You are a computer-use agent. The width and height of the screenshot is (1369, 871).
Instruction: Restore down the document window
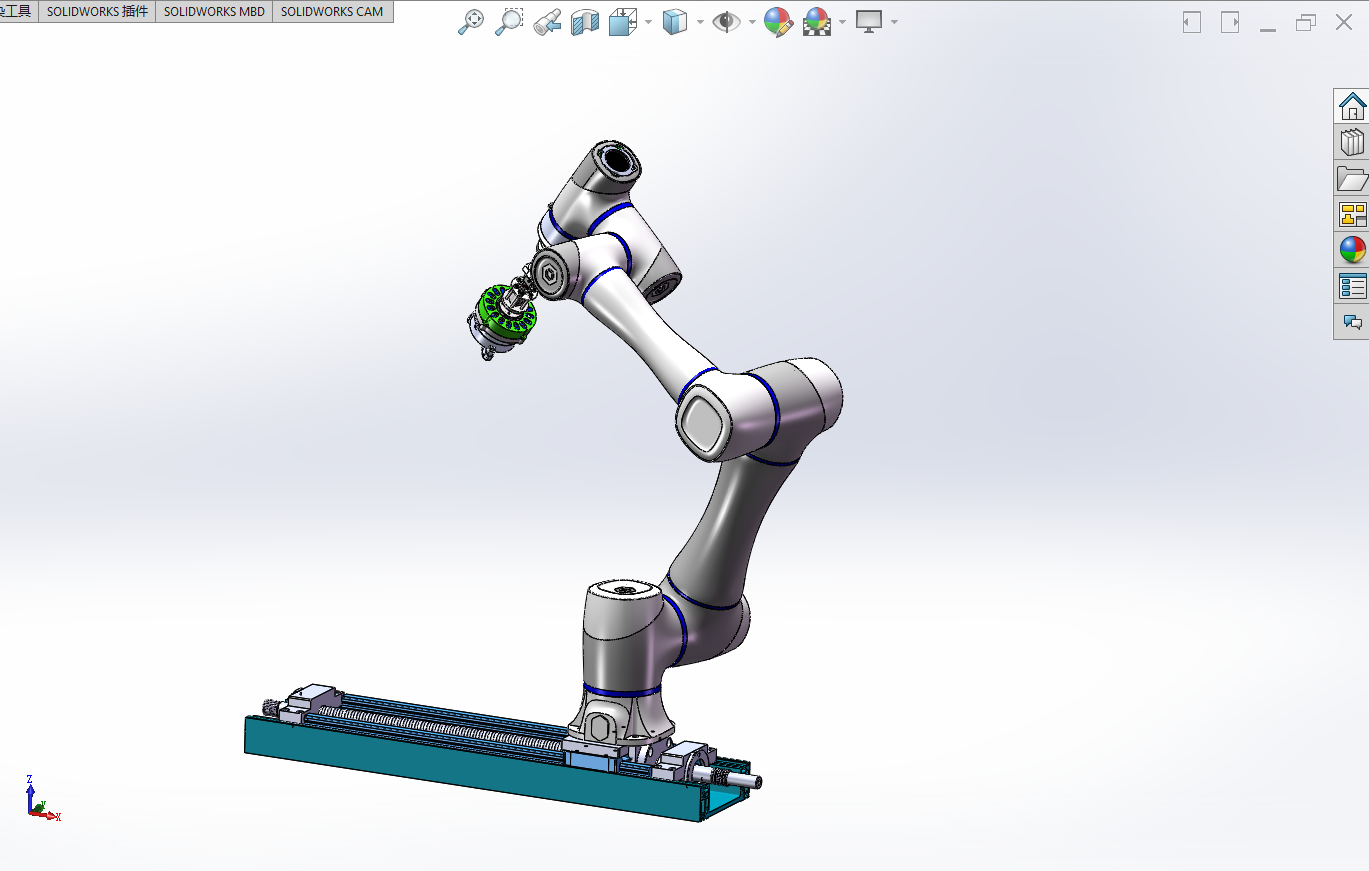pyautogui.click(x=1306, y=22)
